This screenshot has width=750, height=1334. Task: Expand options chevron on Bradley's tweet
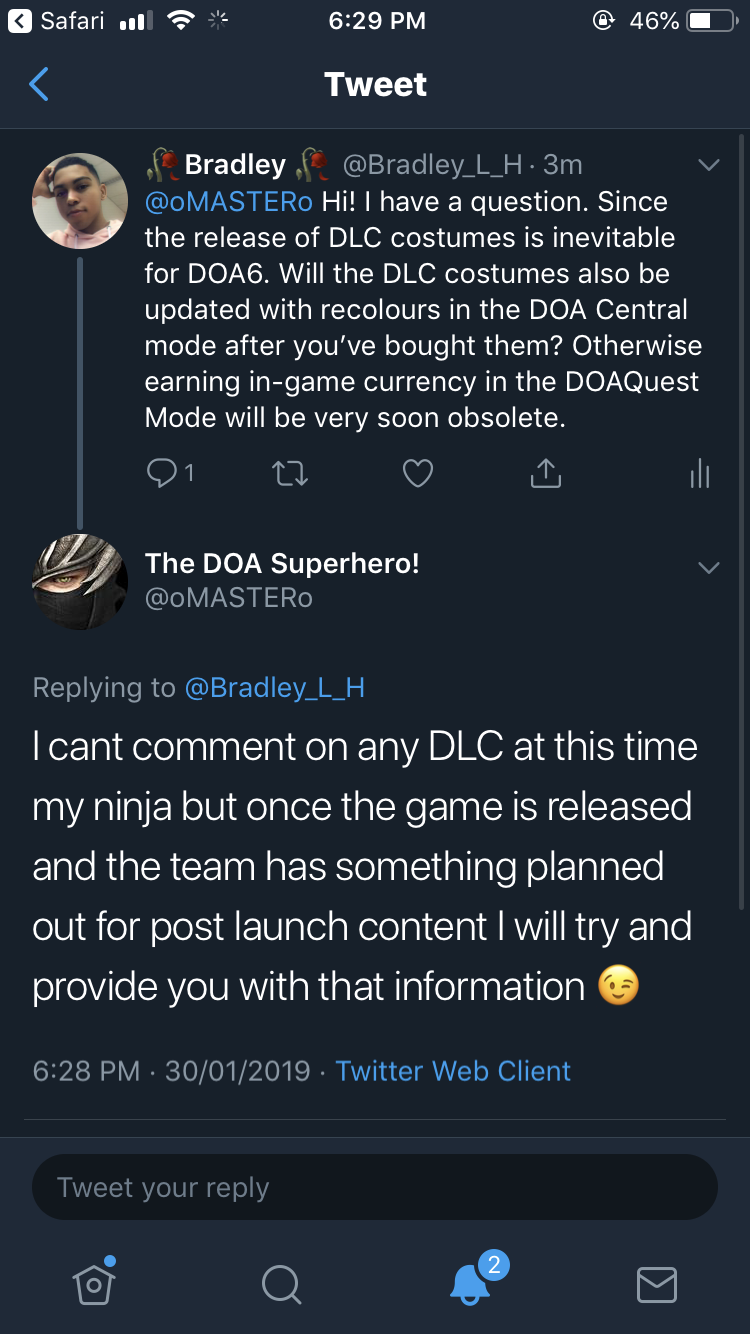[708, 165]
